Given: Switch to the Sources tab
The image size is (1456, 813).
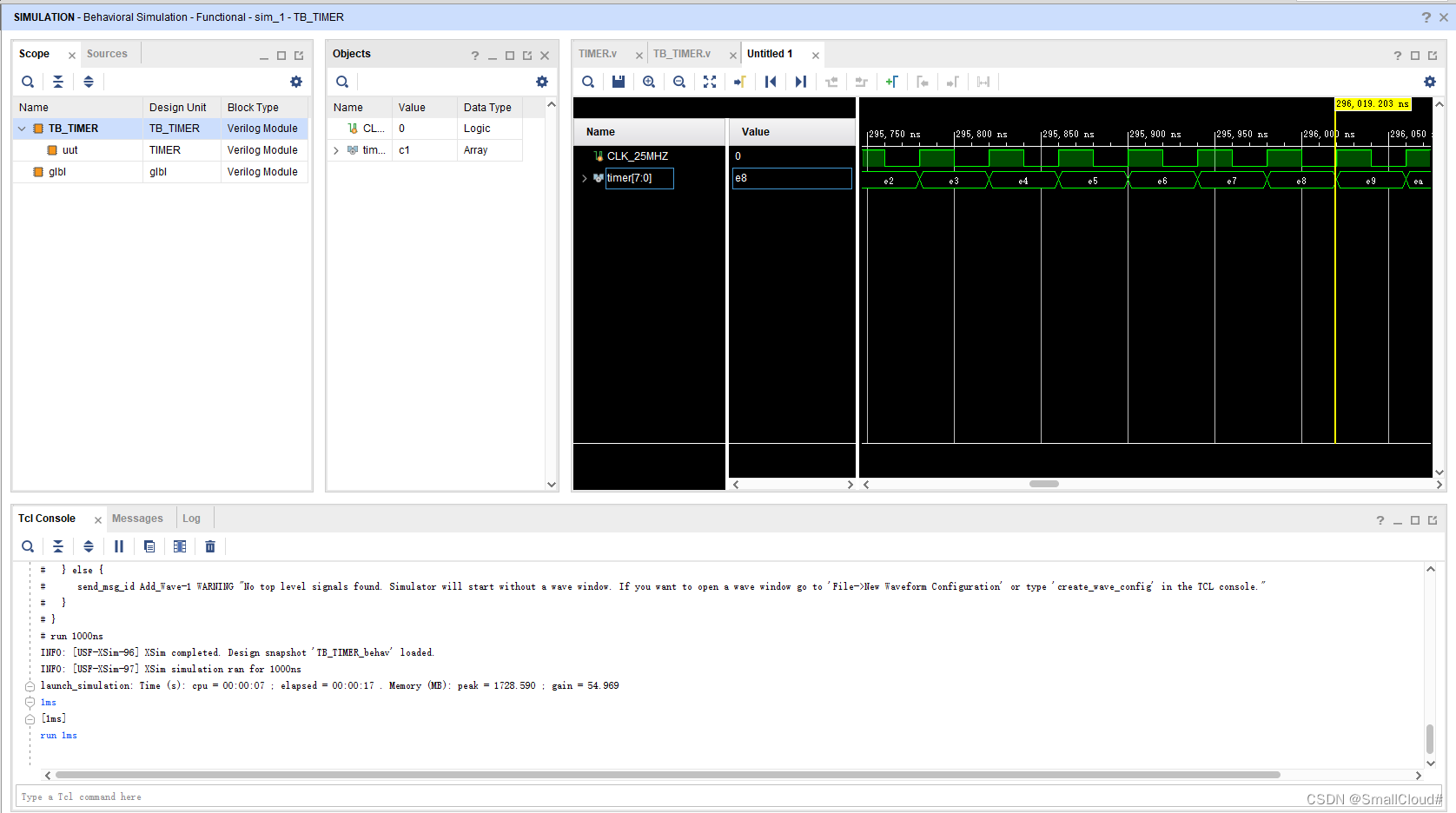Looking at the screenshot, I should (x=107, y=54).
